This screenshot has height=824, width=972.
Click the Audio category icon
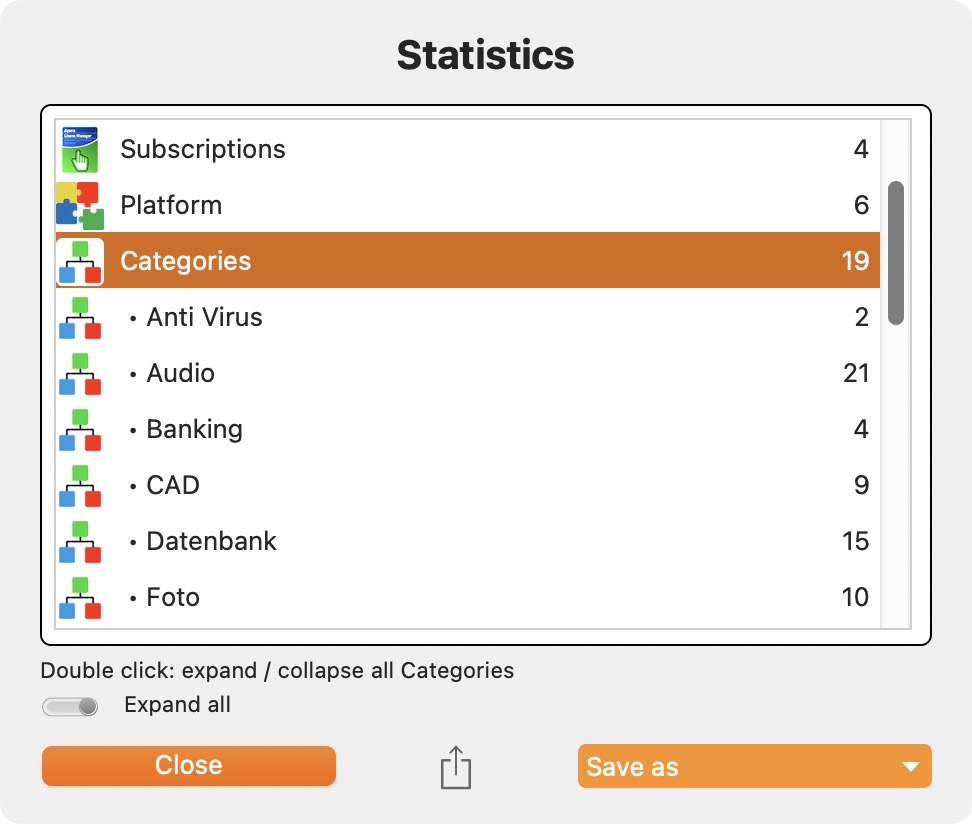[80, 374]
